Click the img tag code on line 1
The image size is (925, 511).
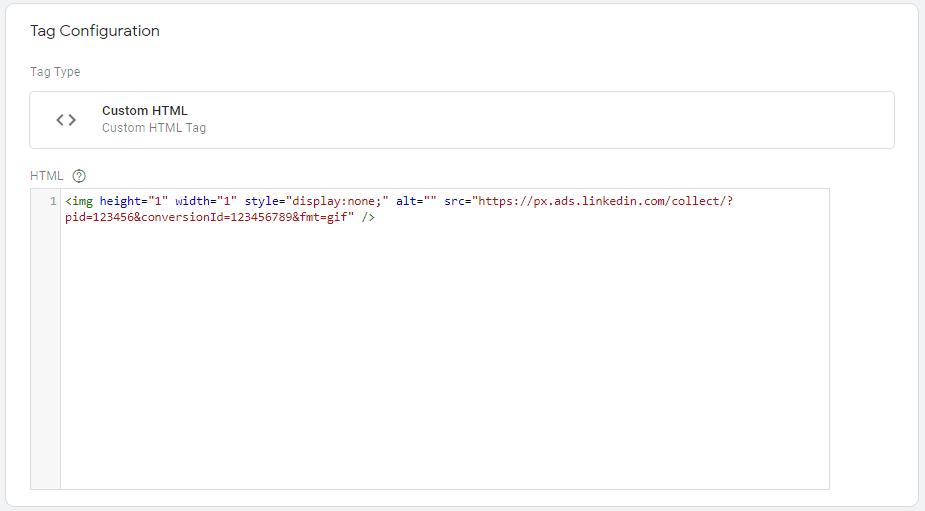[399, 201]
